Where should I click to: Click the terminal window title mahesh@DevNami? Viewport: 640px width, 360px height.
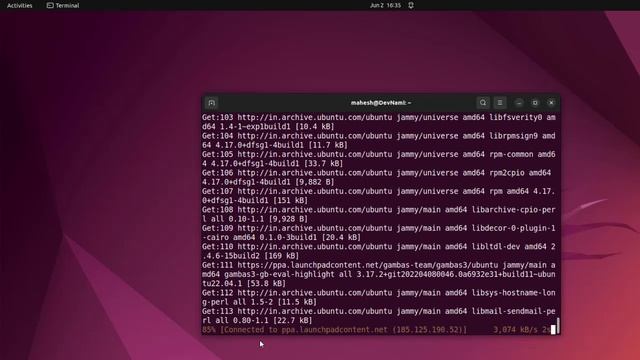[x=381, y=103]
